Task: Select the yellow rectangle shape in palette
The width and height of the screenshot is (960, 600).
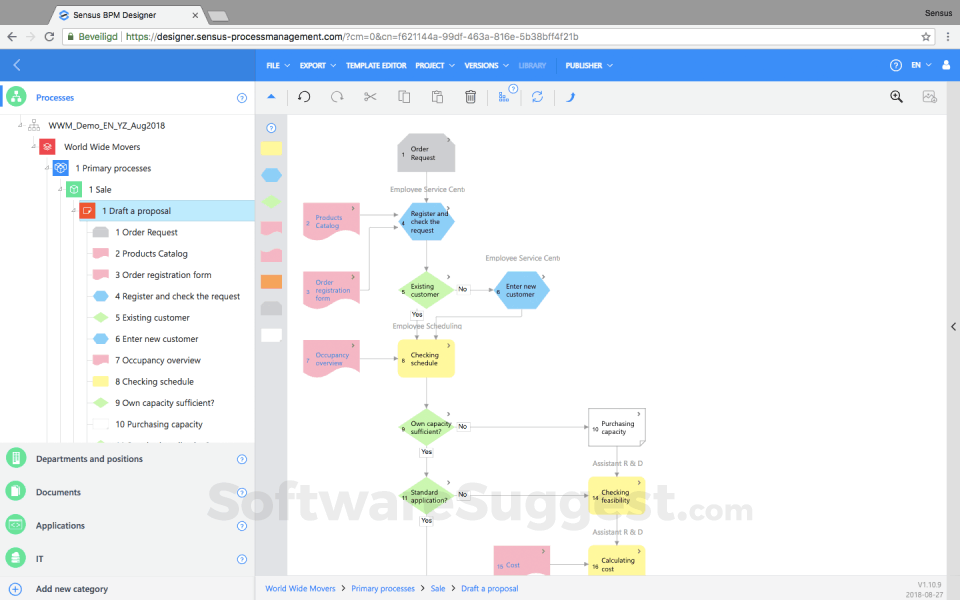Action: [271, 149]
